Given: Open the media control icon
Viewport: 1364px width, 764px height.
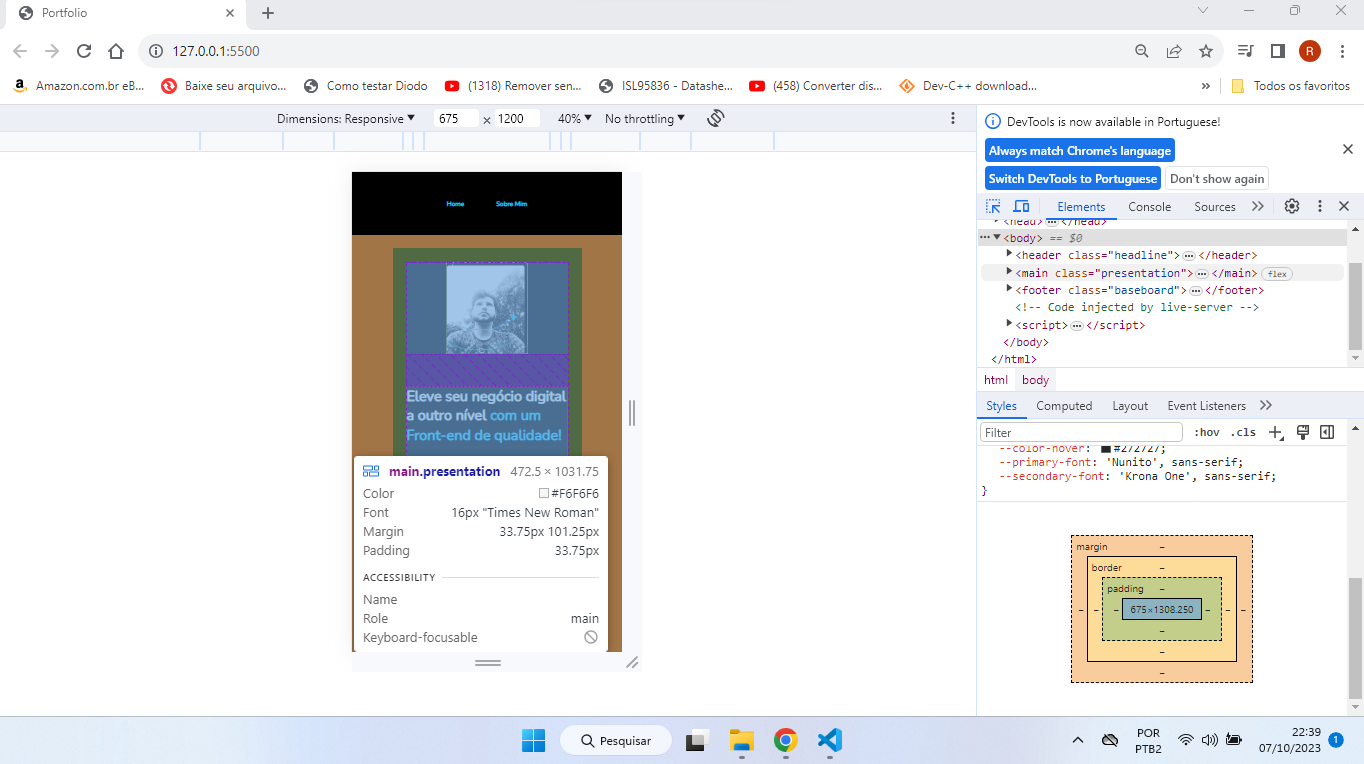Looking at the screenshot, I should click(1245, 51).
